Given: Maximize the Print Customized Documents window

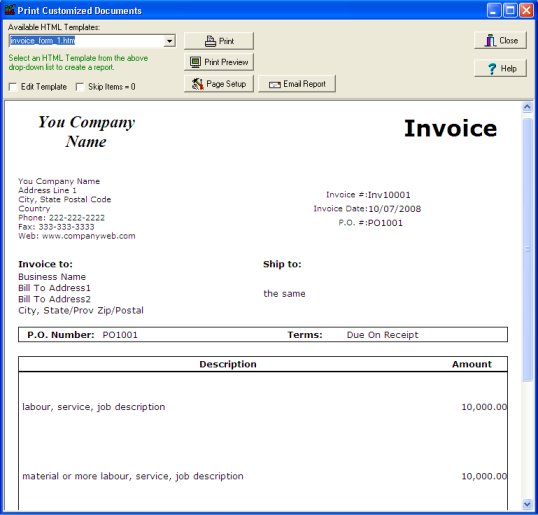Looking at the screenshot, I should click(510, 10).
